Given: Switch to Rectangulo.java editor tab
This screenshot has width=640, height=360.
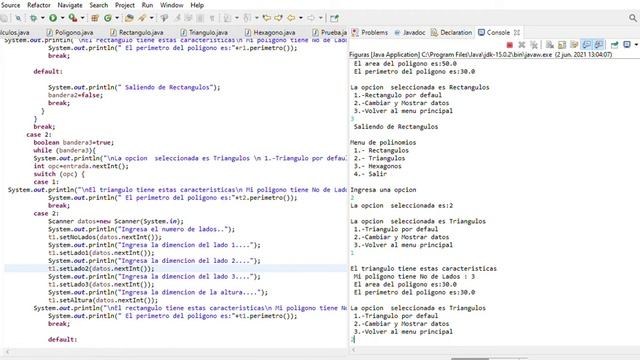Looking at the screenshot, I should point(137,32).
